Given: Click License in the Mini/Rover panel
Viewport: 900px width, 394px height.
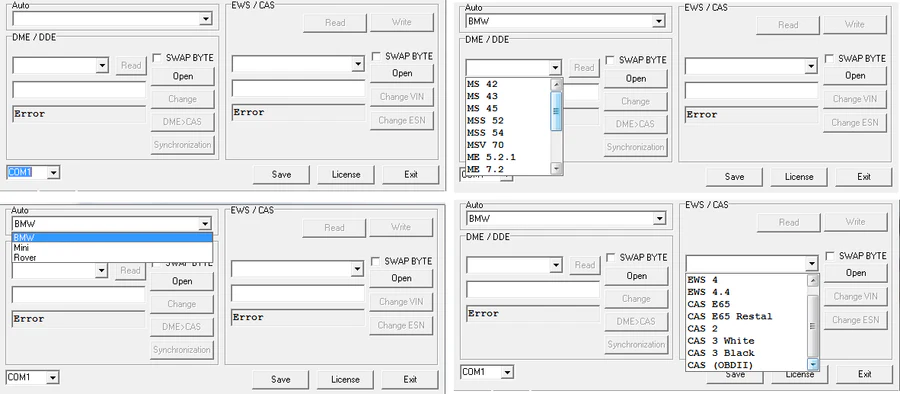Looking at the screenshot, I should coord(345,380).
